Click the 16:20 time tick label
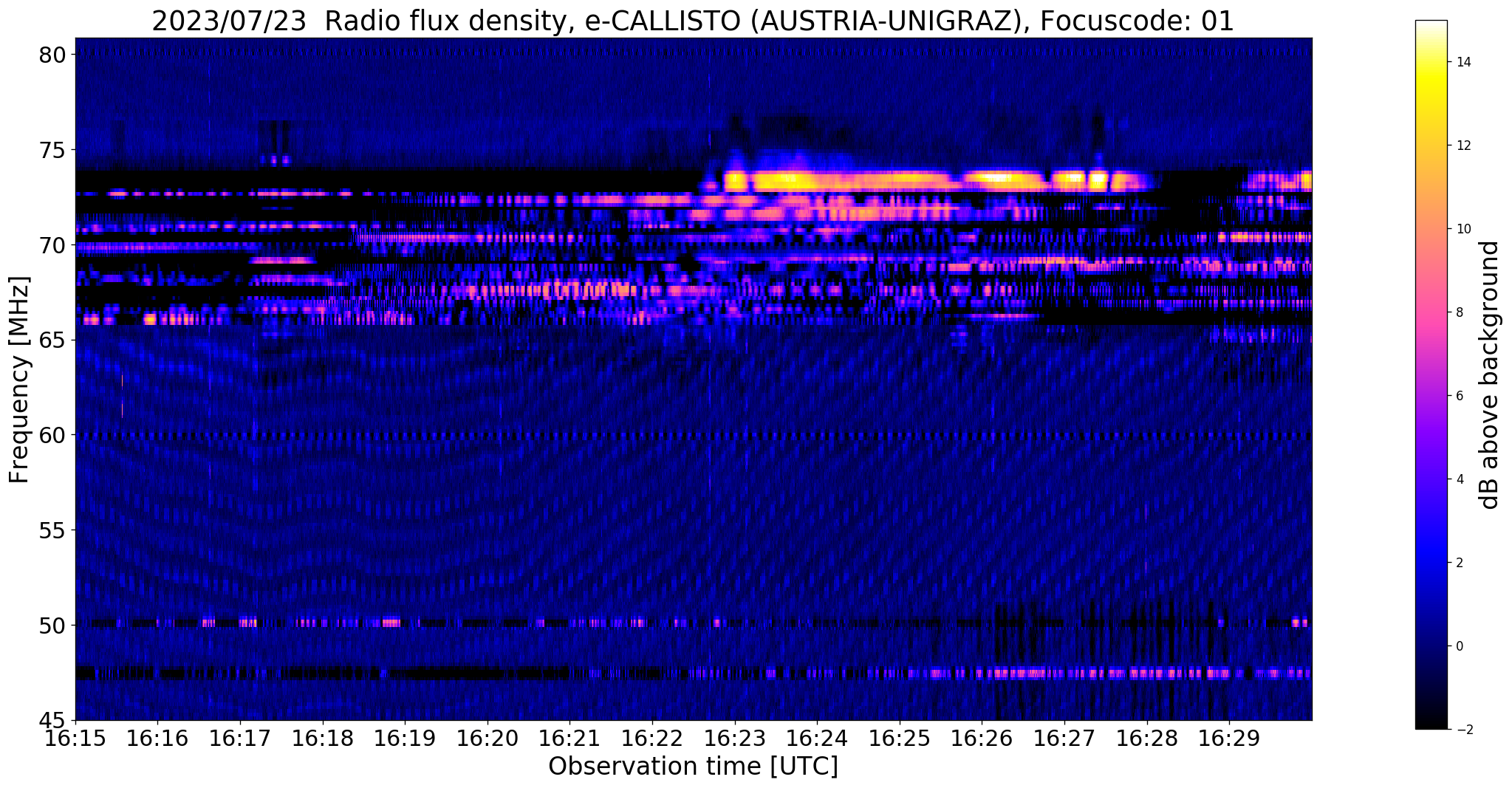The image size is (1512, 788). 488,739
